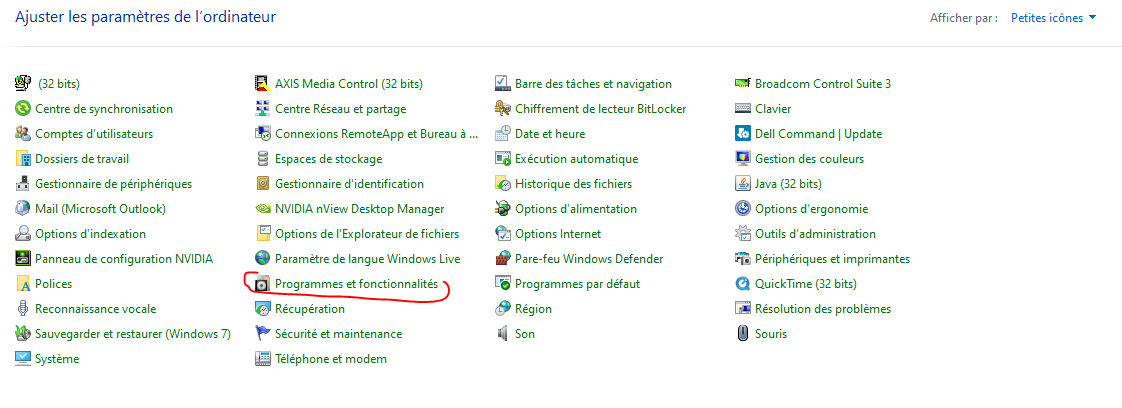Open Connexions RemoteApp et Bureau link
The height and width of the screenshot is (408, 1122).
(x=376, y=134)
